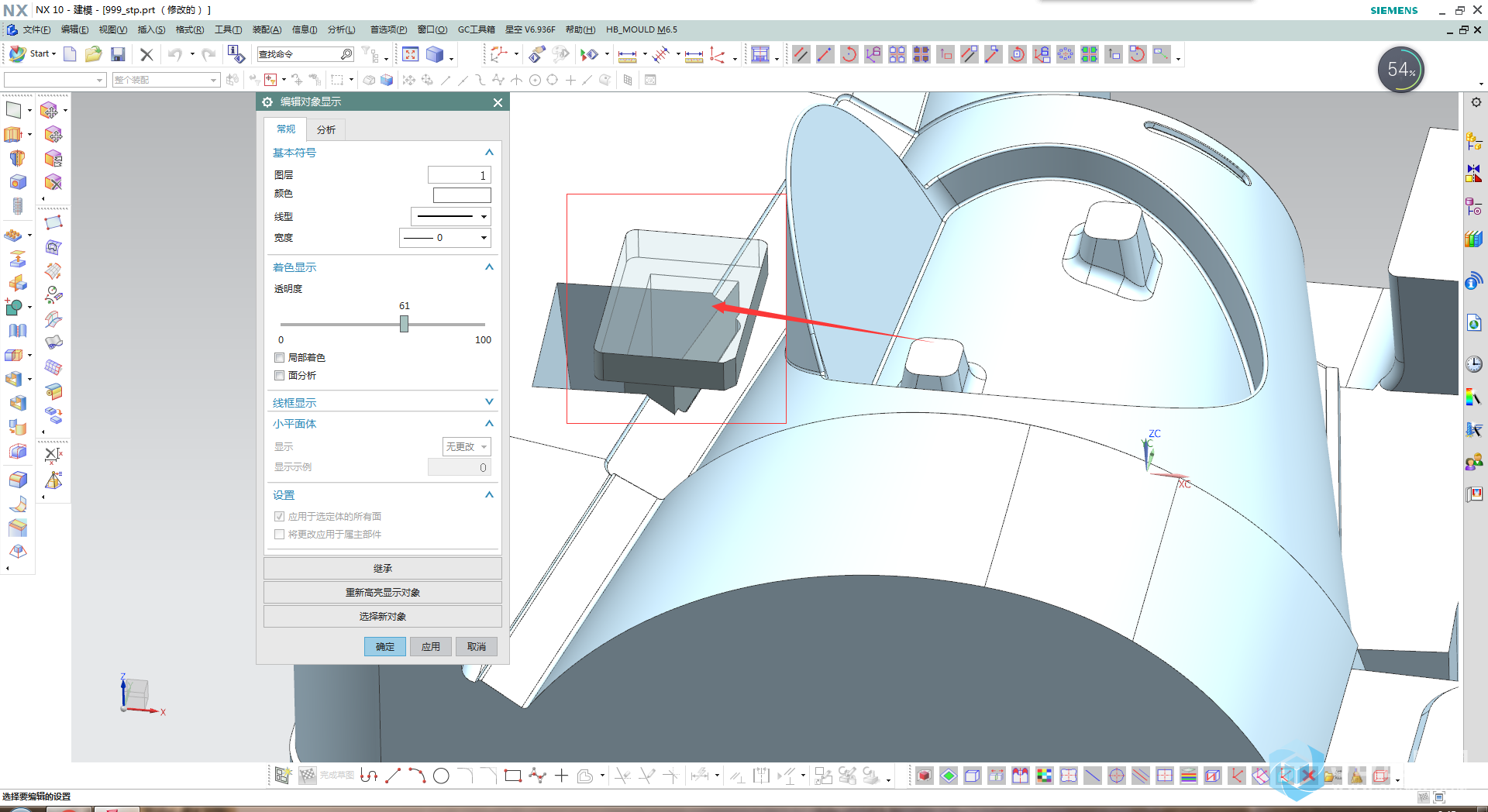This screenshot has width=1488, height=812.
Task: Click the measure distance ruler icon
Action: [627, 55]
